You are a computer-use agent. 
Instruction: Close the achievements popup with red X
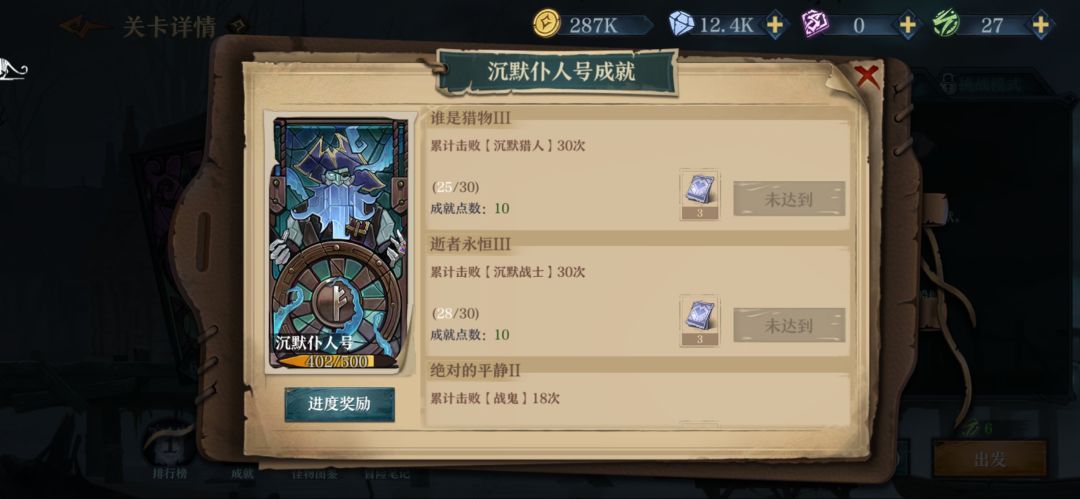[866, 76]
